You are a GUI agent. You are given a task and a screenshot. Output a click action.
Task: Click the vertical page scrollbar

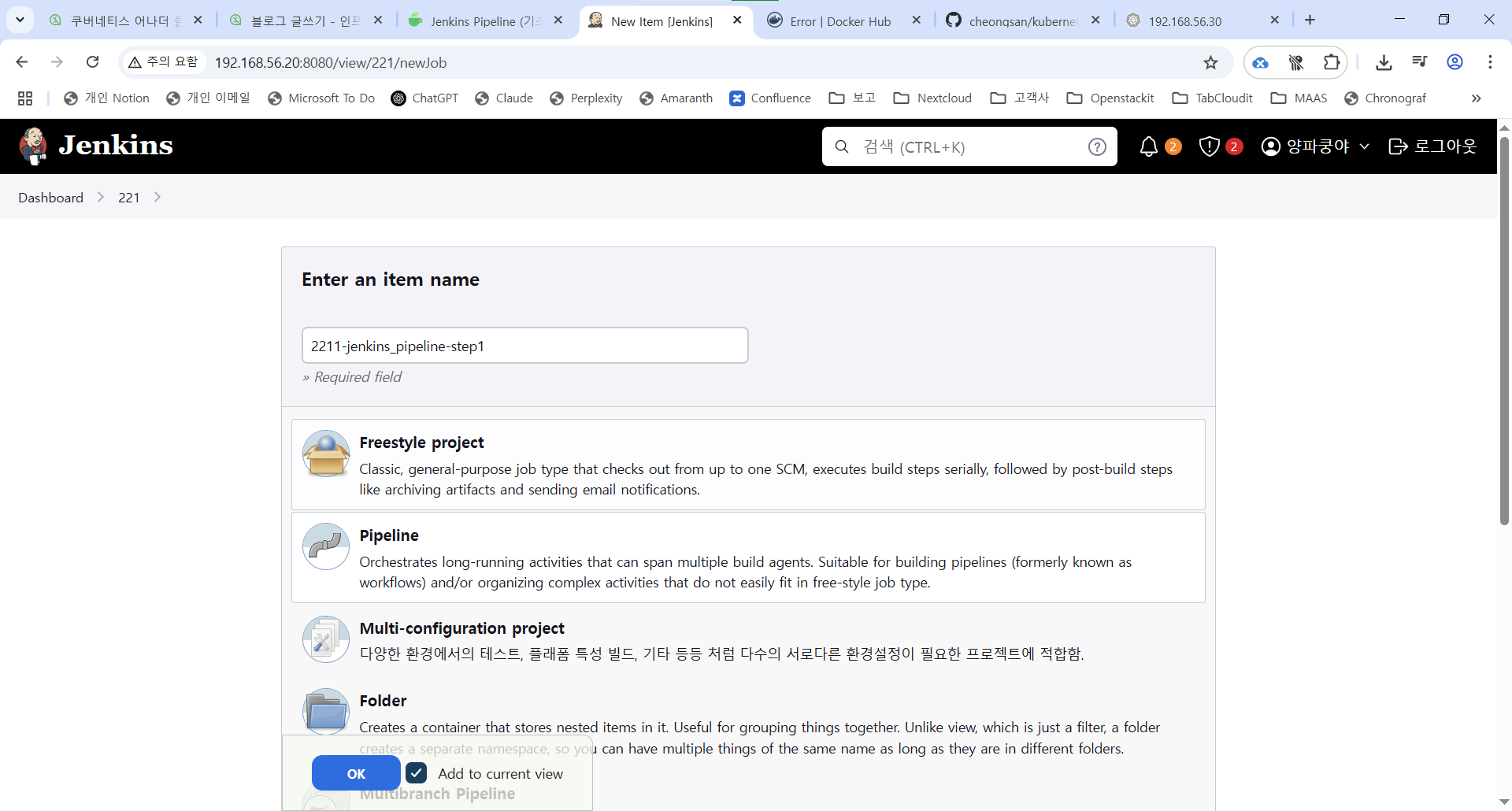click(1504, 331)
